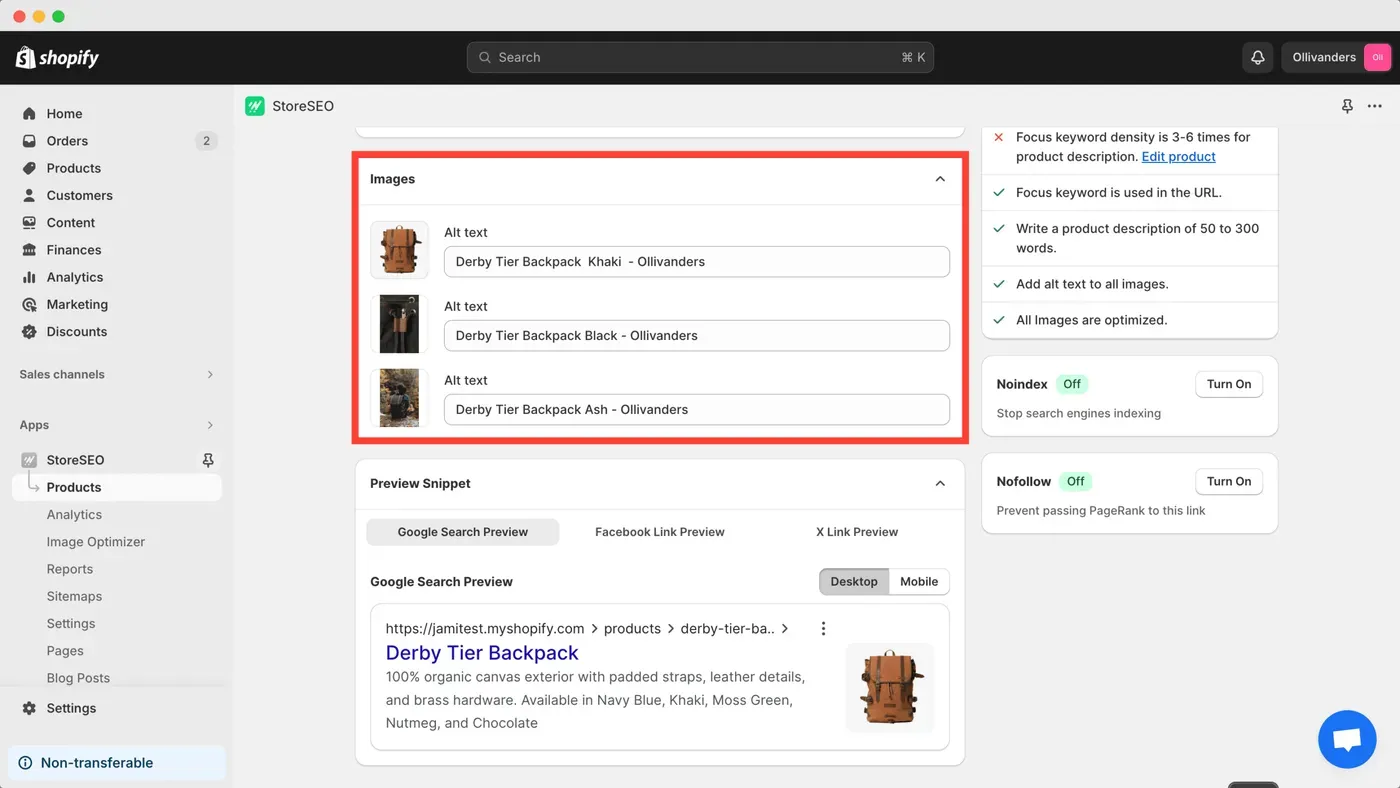
Task: Open the notifications bell
Action: (1258, 57)
